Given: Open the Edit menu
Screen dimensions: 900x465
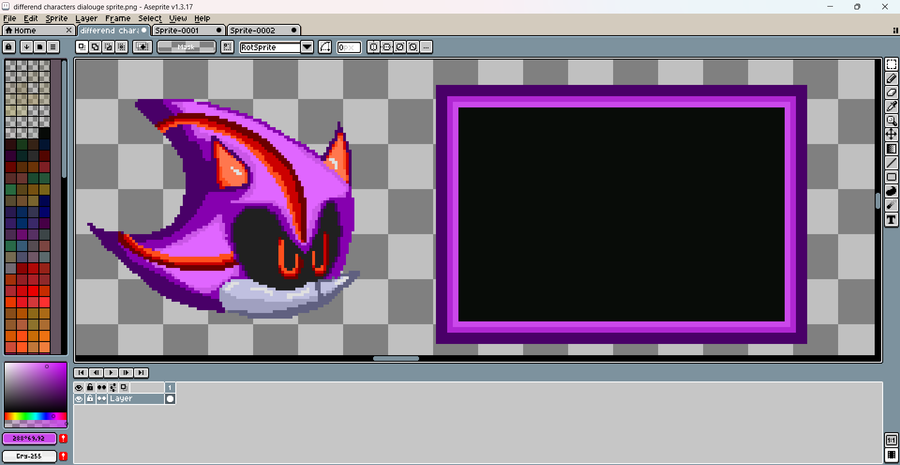Looking at the screenshot, I should [31, 18].
